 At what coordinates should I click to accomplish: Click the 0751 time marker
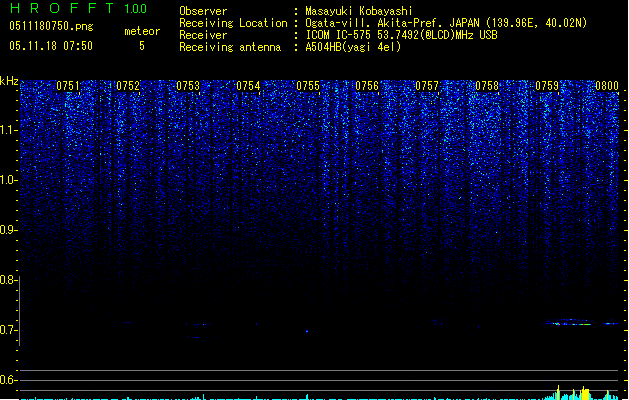(x=68, y=86)
